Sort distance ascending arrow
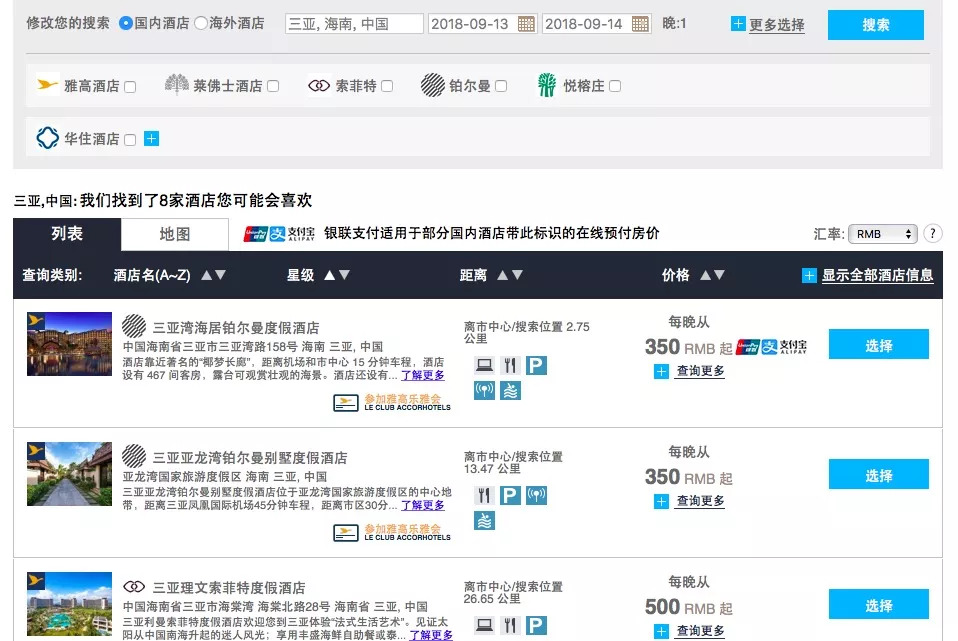Viewport: 958px width, 641px height. 502,275
